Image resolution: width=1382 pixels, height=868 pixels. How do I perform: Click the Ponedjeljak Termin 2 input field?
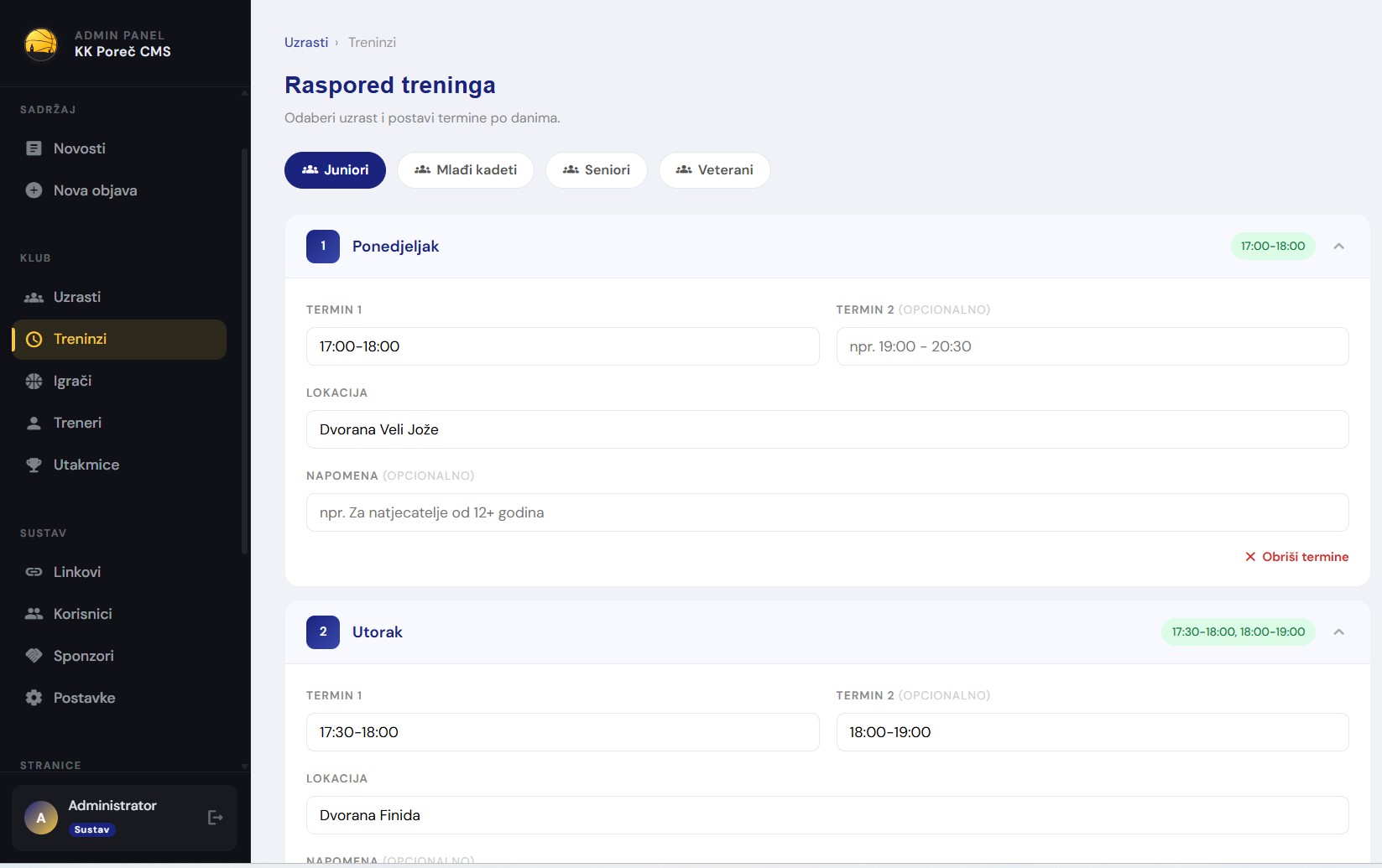tap(1092, 346)
